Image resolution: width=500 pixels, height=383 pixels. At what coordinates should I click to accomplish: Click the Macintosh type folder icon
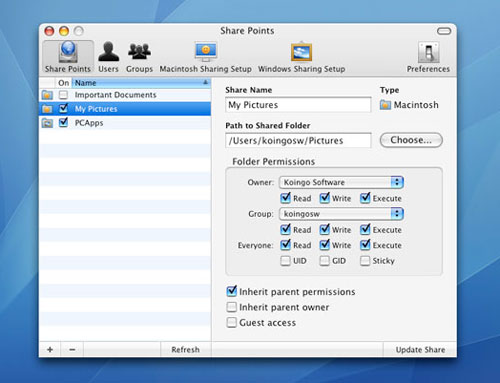(385, 105)
